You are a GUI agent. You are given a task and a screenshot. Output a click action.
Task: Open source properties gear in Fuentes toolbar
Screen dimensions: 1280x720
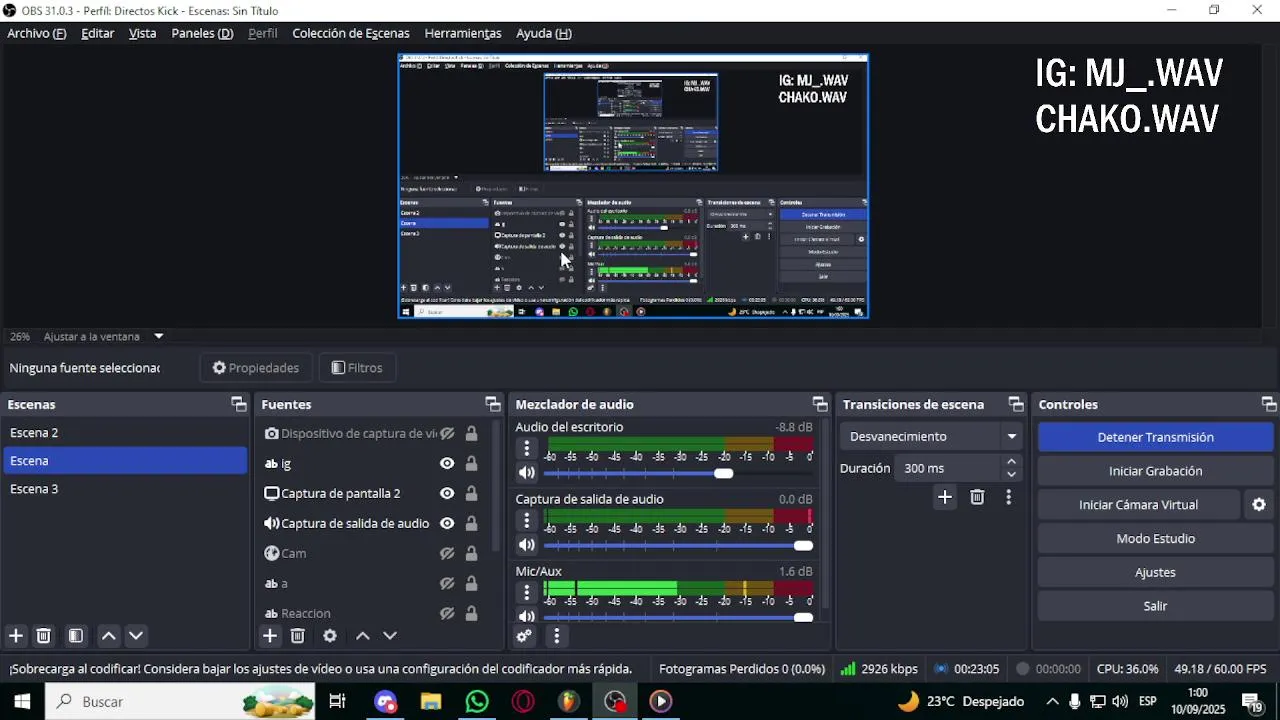coord(330,636)
